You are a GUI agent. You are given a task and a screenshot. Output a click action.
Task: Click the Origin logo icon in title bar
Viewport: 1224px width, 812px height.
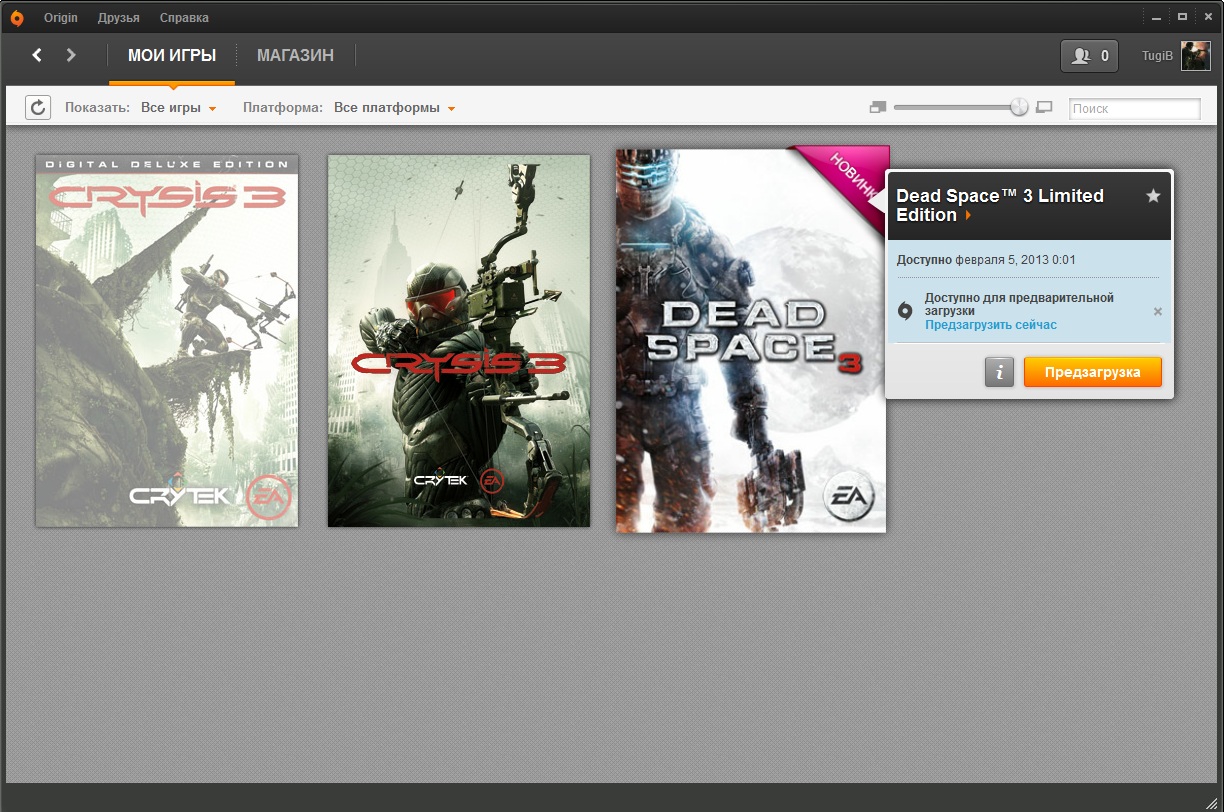[17, 18]
